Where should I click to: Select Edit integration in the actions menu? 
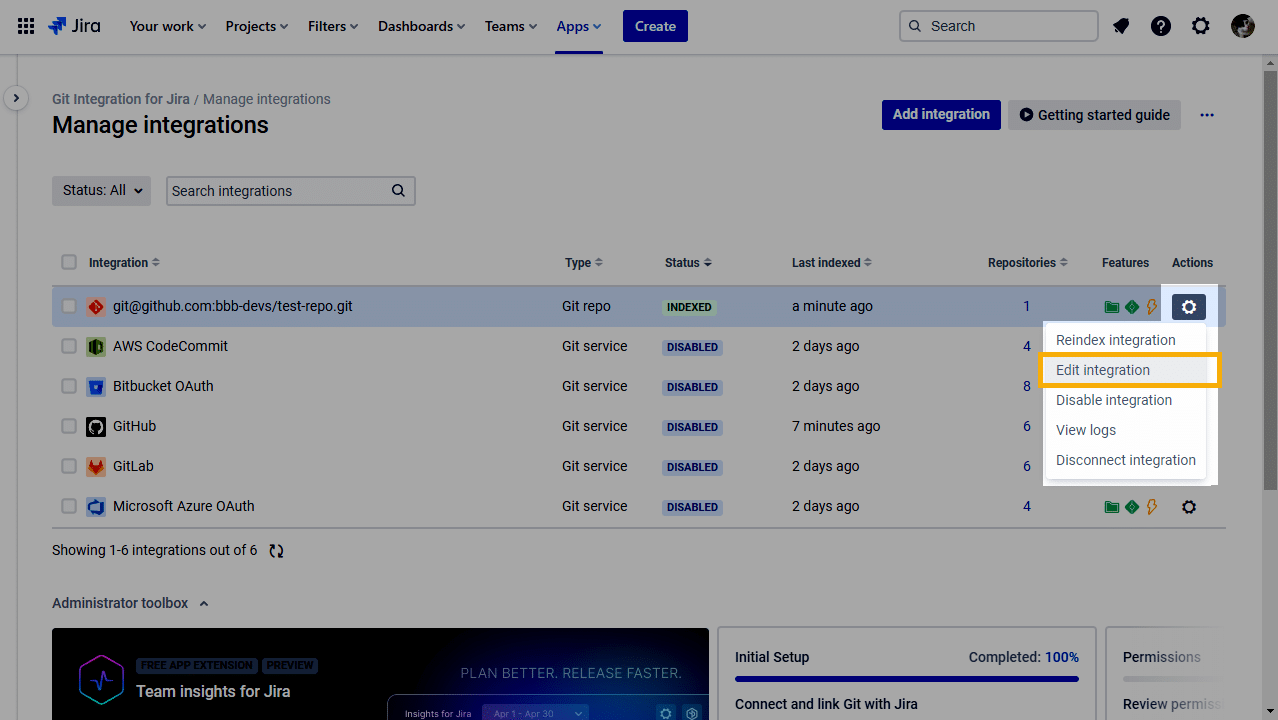click(1125, 370)
